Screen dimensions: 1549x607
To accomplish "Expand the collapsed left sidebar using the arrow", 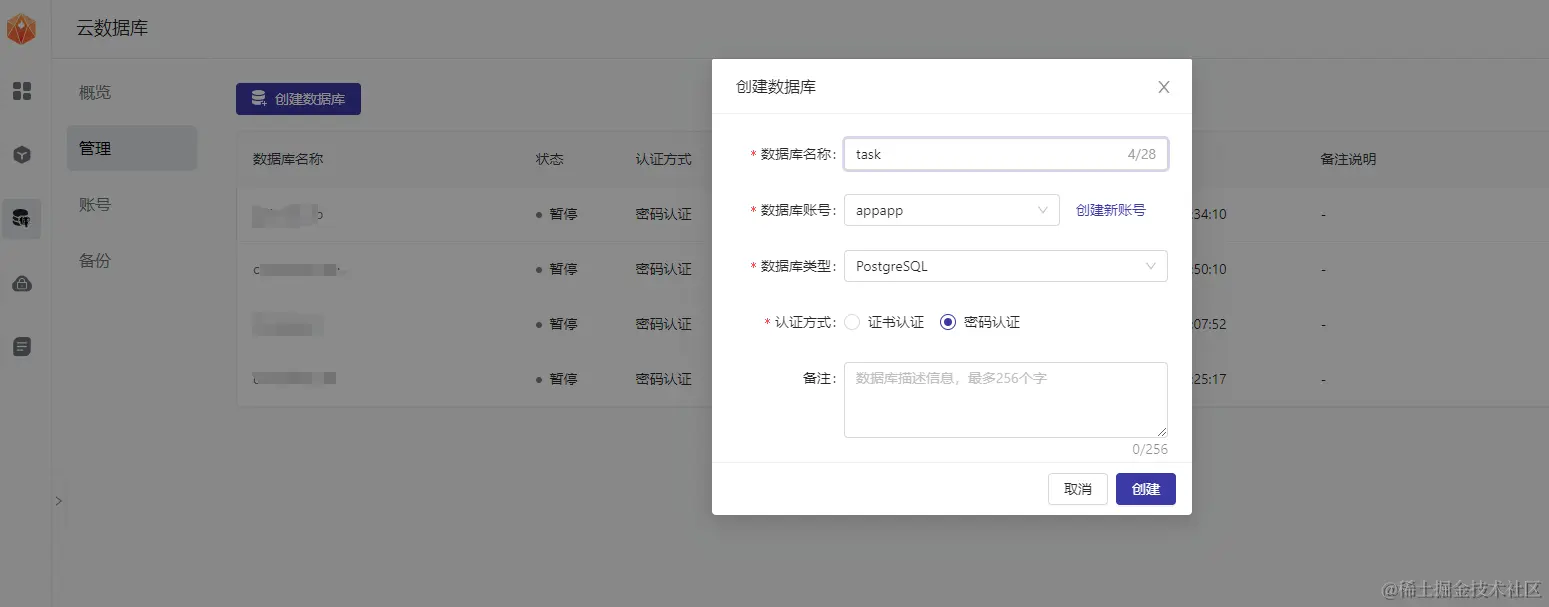I will [x=58, y=500].
